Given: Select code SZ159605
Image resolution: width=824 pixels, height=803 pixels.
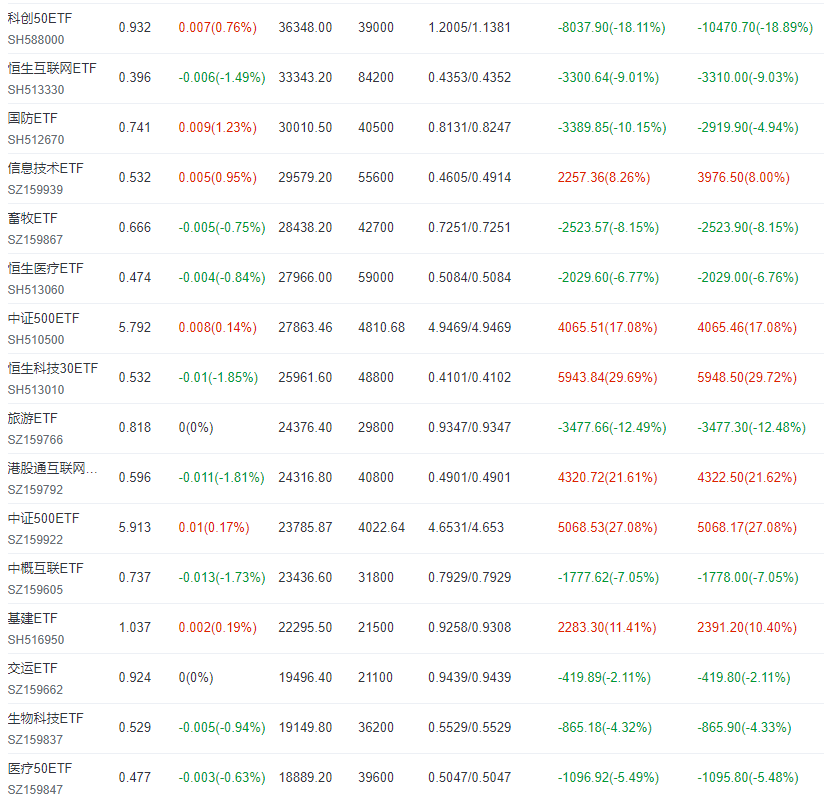Looking at the screenshot, I should [35, 590].
